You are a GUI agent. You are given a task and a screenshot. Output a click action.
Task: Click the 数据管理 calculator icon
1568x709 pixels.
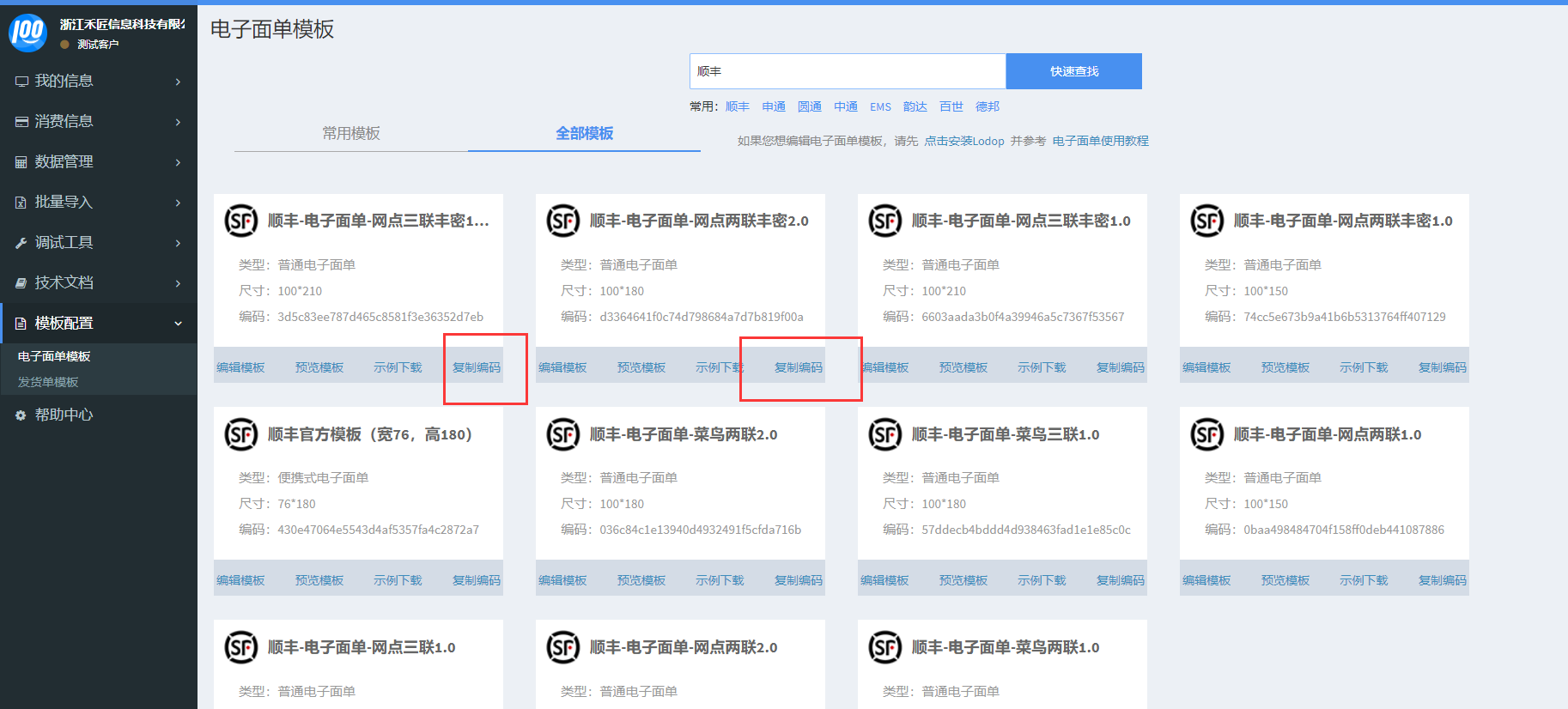pyautogui.click(x=21, y=162)
